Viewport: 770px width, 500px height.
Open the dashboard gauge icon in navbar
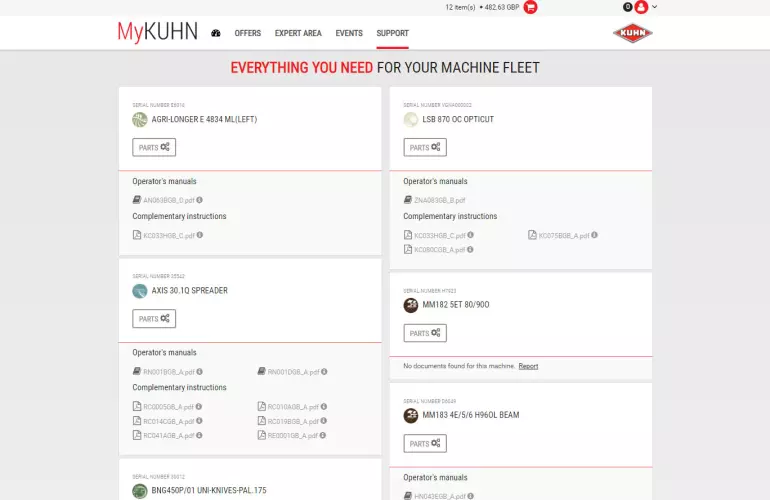(x=216, y=33)
